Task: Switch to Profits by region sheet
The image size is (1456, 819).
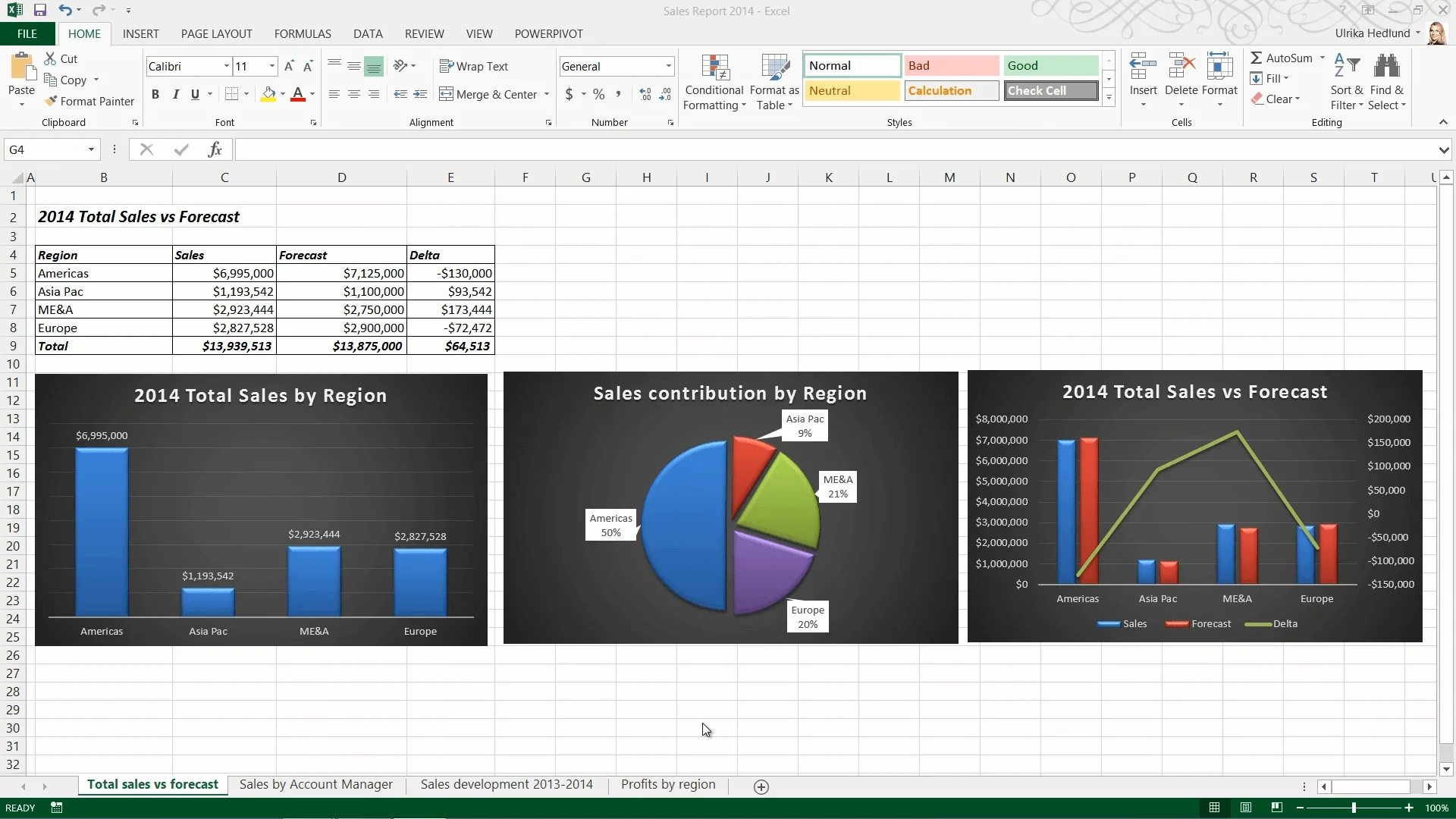Action: [x=668, y=784]
